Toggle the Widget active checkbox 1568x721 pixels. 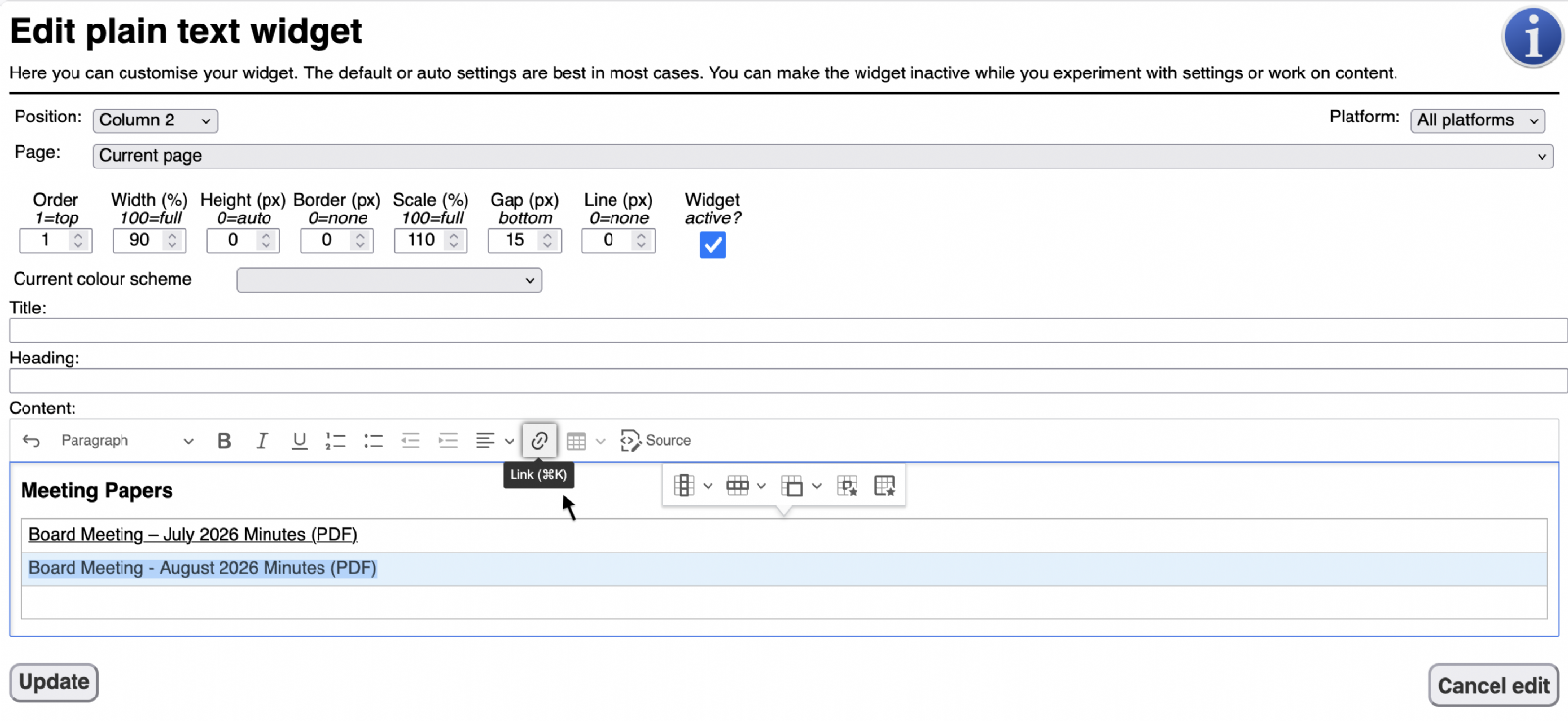[713, 245]
